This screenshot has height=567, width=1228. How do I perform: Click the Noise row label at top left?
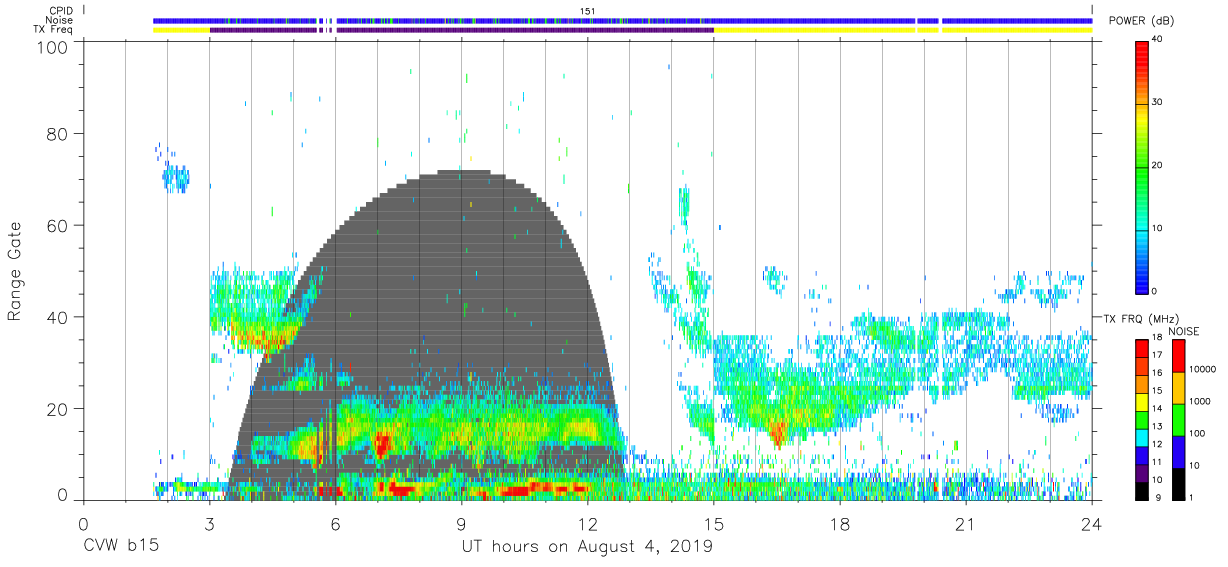[x=61, y=20]
